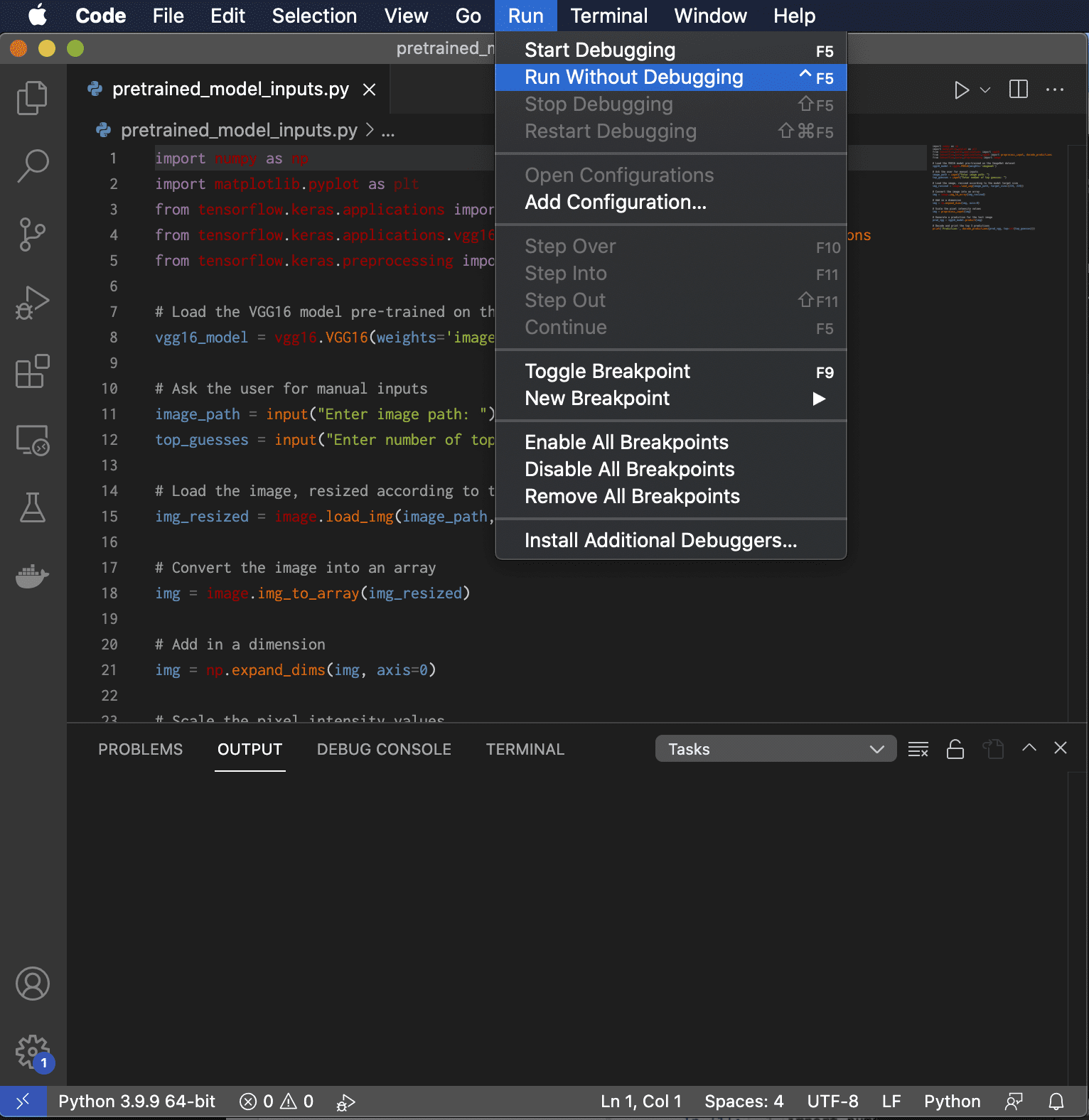Switch to the DEBUG CONSOLE tab

(x=384, y=749)
